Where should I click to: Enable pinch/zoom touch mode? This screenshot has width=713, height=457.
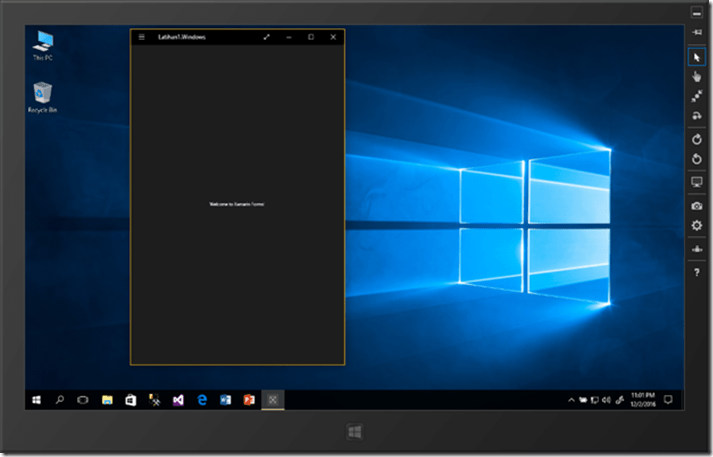[697, 96]
